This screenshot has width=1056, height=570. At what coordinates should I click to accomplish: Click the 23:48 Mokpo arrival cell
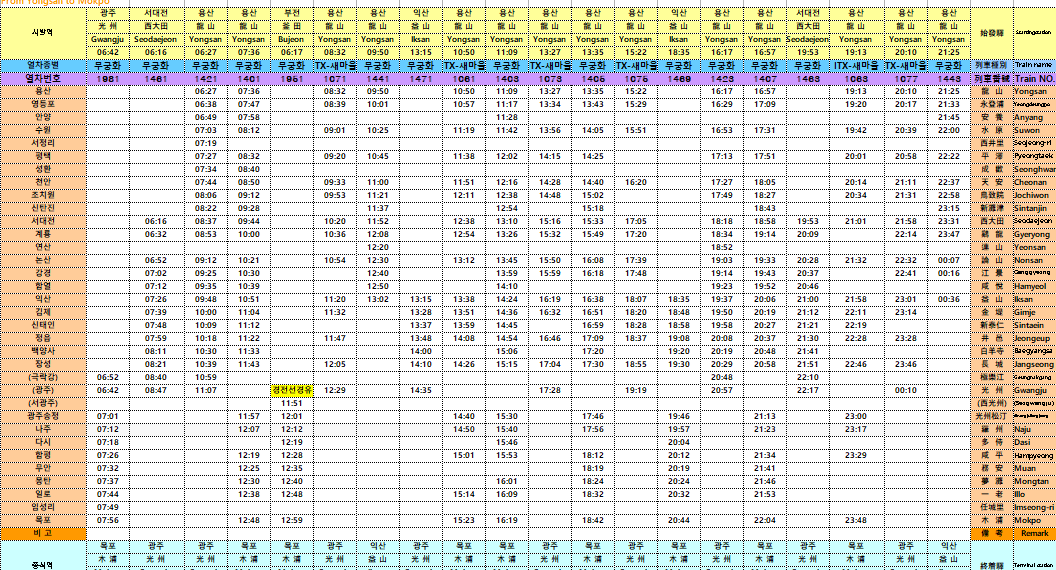tap(856, 520)
